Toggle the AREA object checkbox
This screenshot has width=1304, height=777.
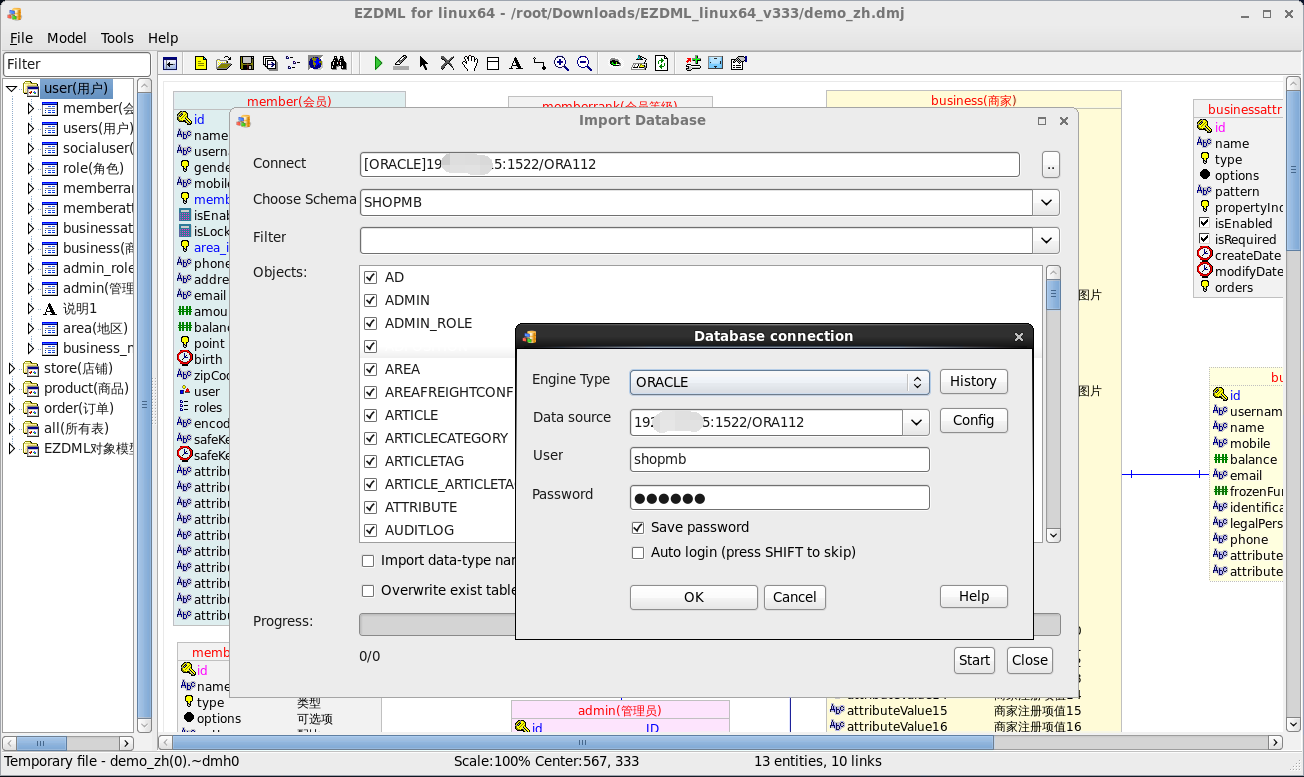(371, 369)
